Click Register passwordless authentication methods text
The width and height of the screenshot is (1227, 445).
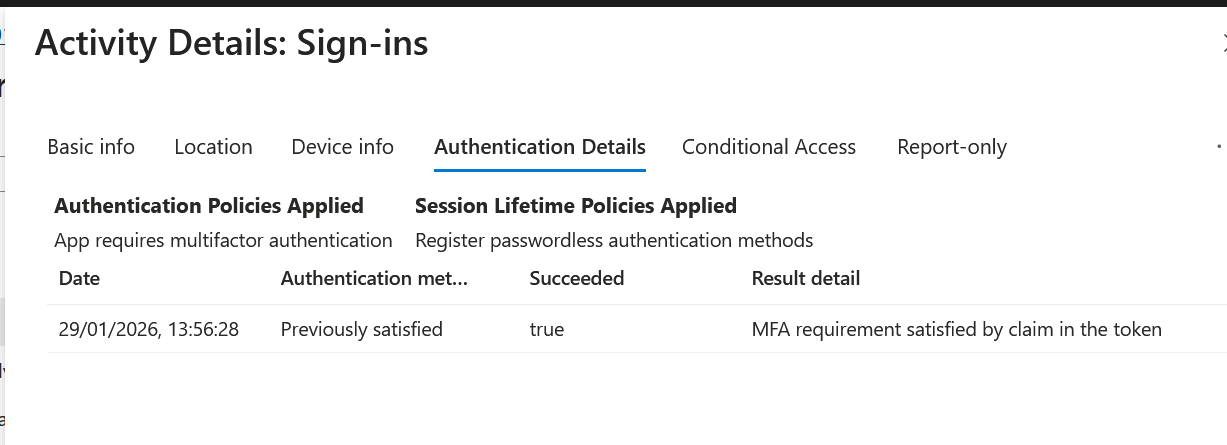(x=614, y=240)
